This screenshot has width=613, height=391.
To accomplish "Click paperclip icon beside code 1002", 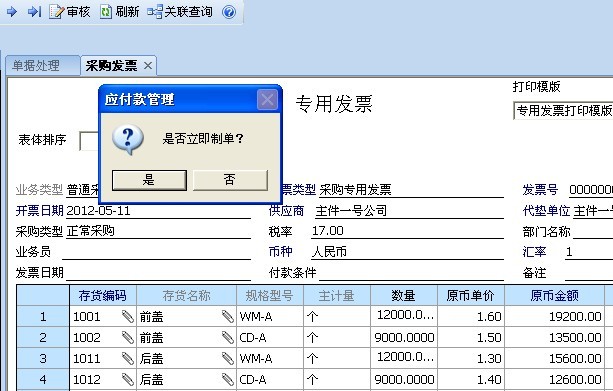I will pos(128,337).
